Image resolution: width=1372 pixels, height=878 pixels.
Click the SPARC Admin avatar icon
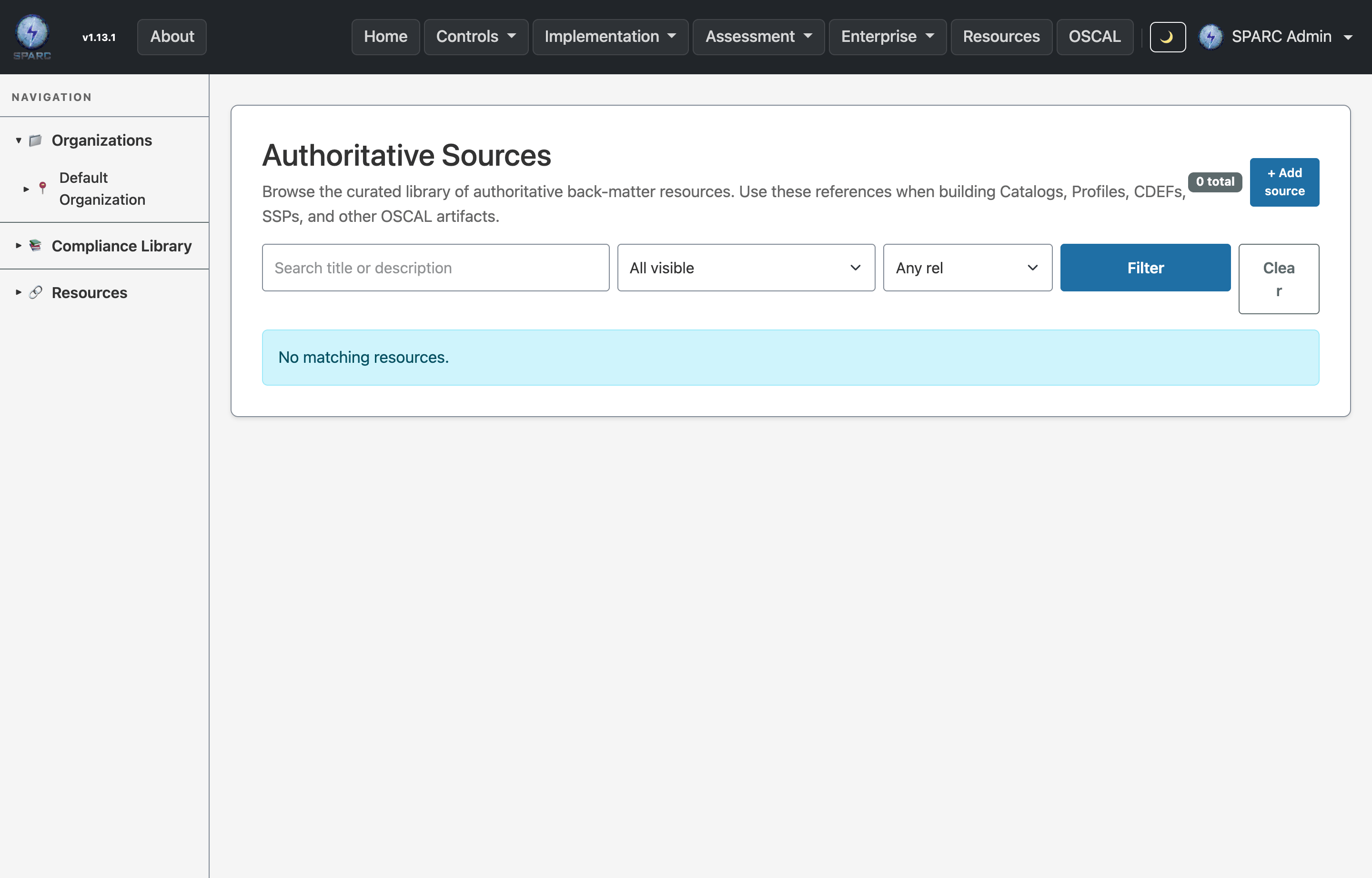point(1211,37)
